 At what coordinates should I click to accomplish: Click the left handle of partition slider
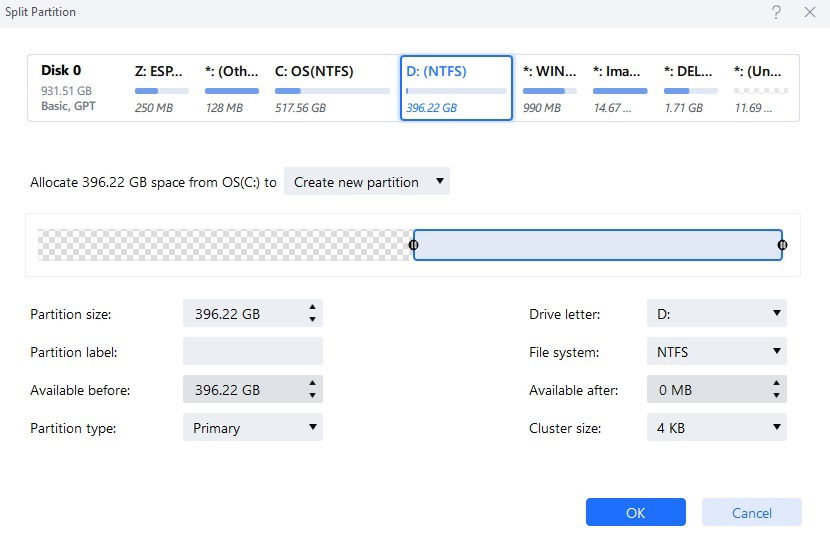click(413, 245)
